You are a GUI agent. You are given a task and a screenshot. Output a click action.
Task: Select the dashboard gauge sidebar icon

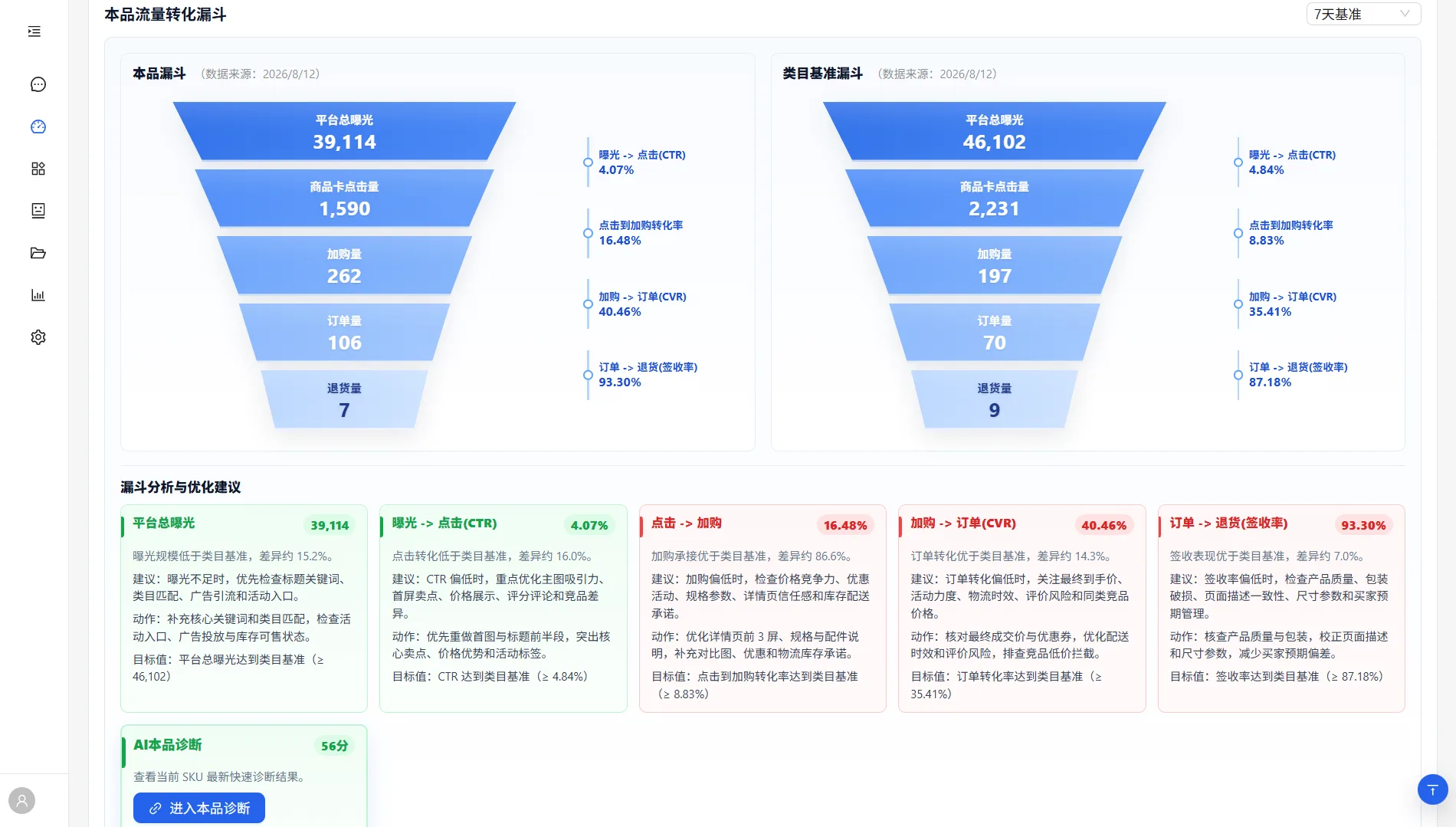click(38, 126)
